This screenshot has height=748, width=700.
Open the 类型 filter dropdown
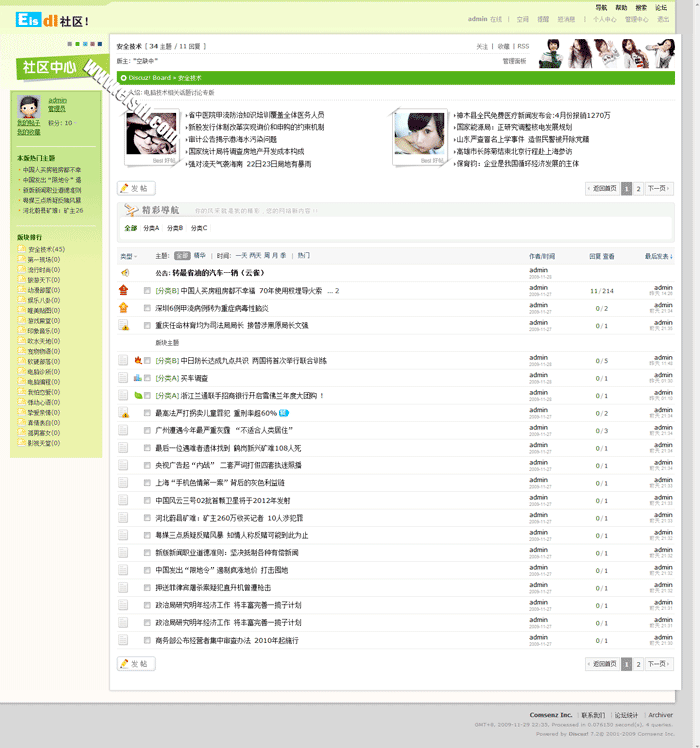point(128,256)
